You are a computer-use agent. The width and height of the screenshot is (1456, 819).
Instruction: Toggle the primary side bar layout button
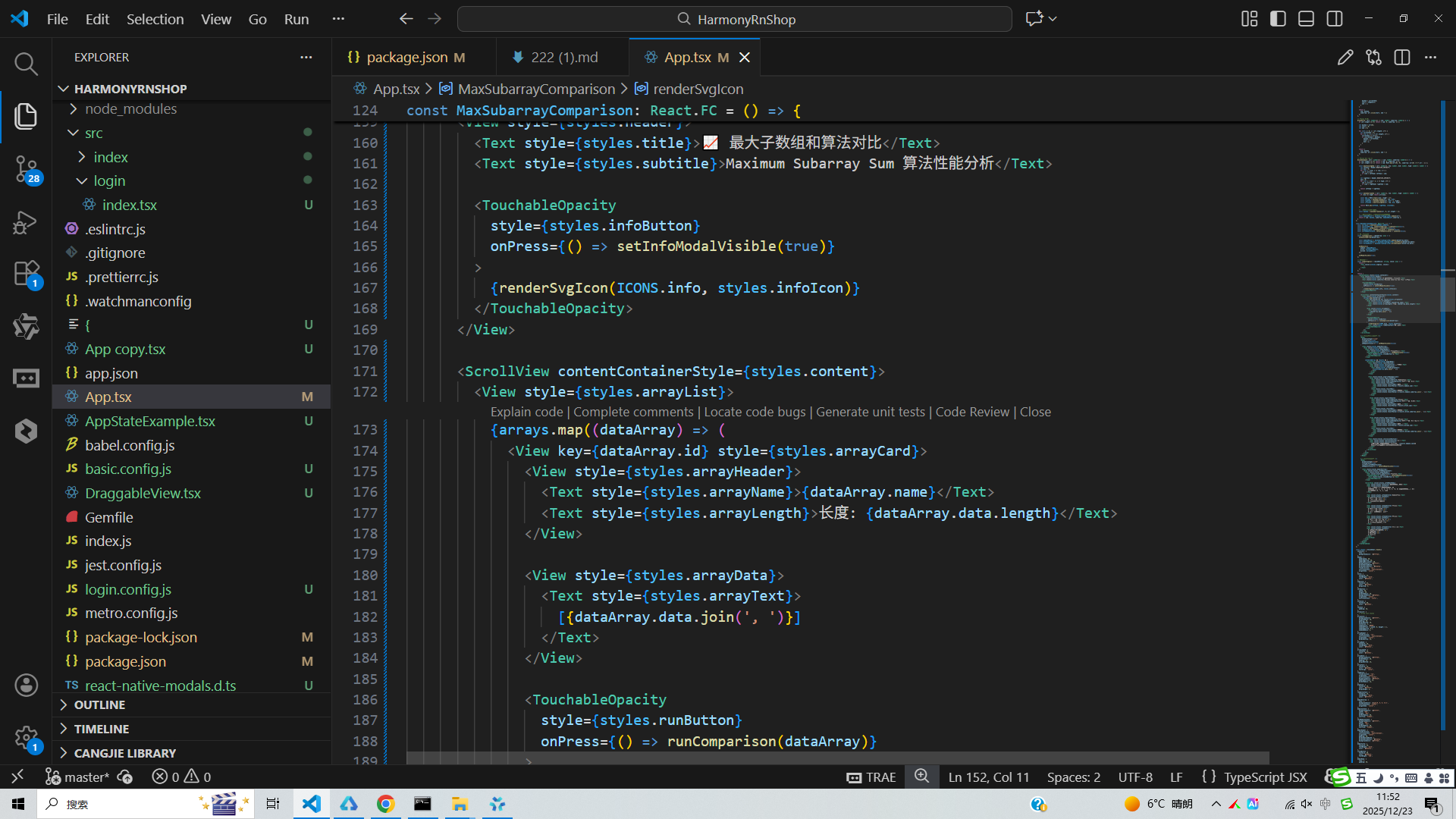(1278, 19)
